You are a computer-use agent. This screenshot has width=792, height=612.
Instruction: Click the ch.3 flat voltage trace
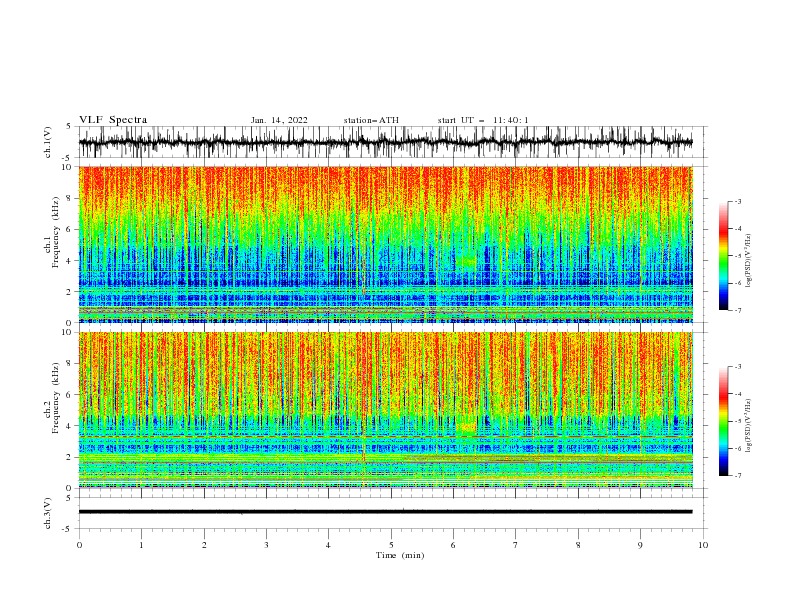click(x=385, y=512)
